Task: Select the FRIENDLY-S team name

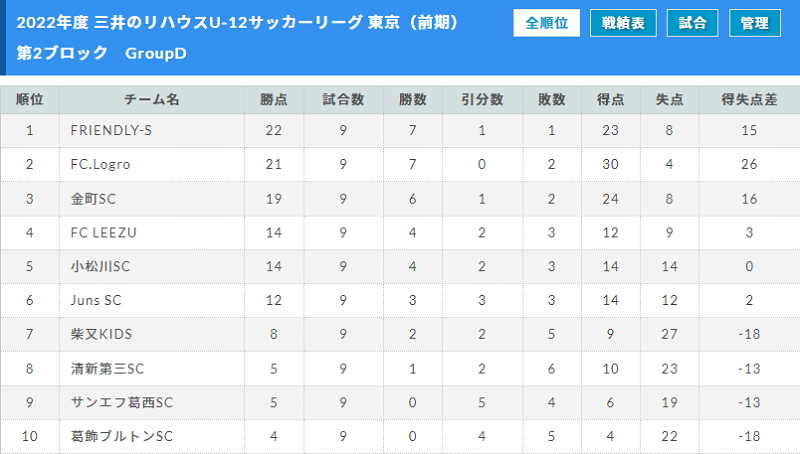Action: click(x=111, y=131)
